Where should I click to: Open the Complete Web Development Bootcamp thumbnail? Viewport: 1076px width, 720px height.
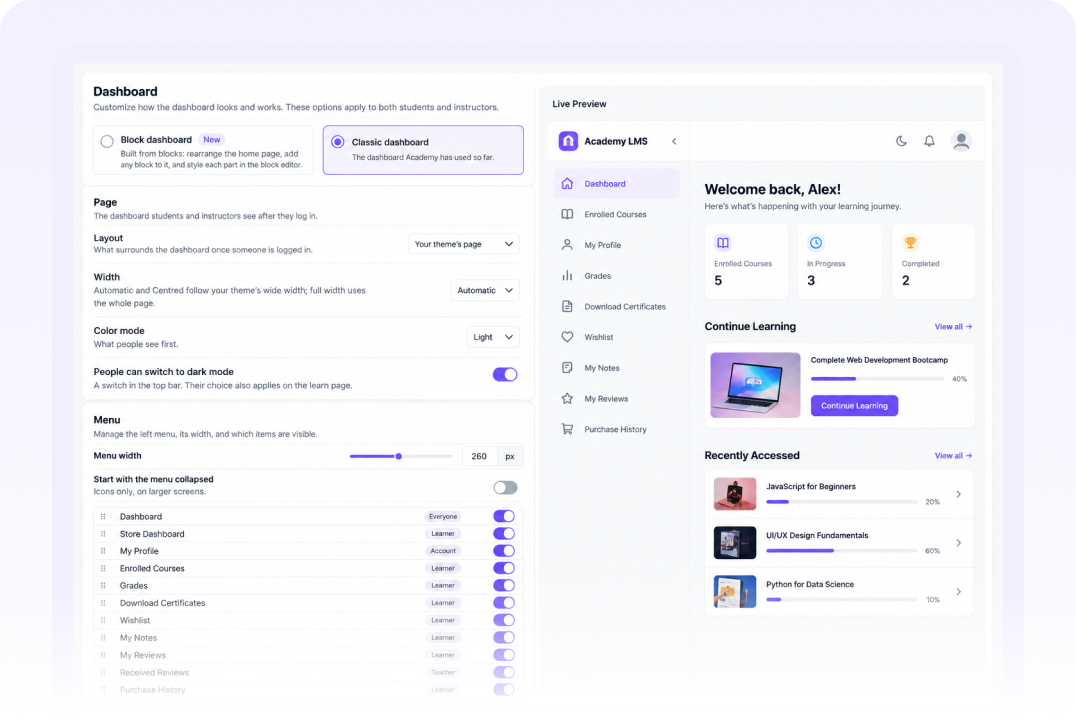click(755, 385)
